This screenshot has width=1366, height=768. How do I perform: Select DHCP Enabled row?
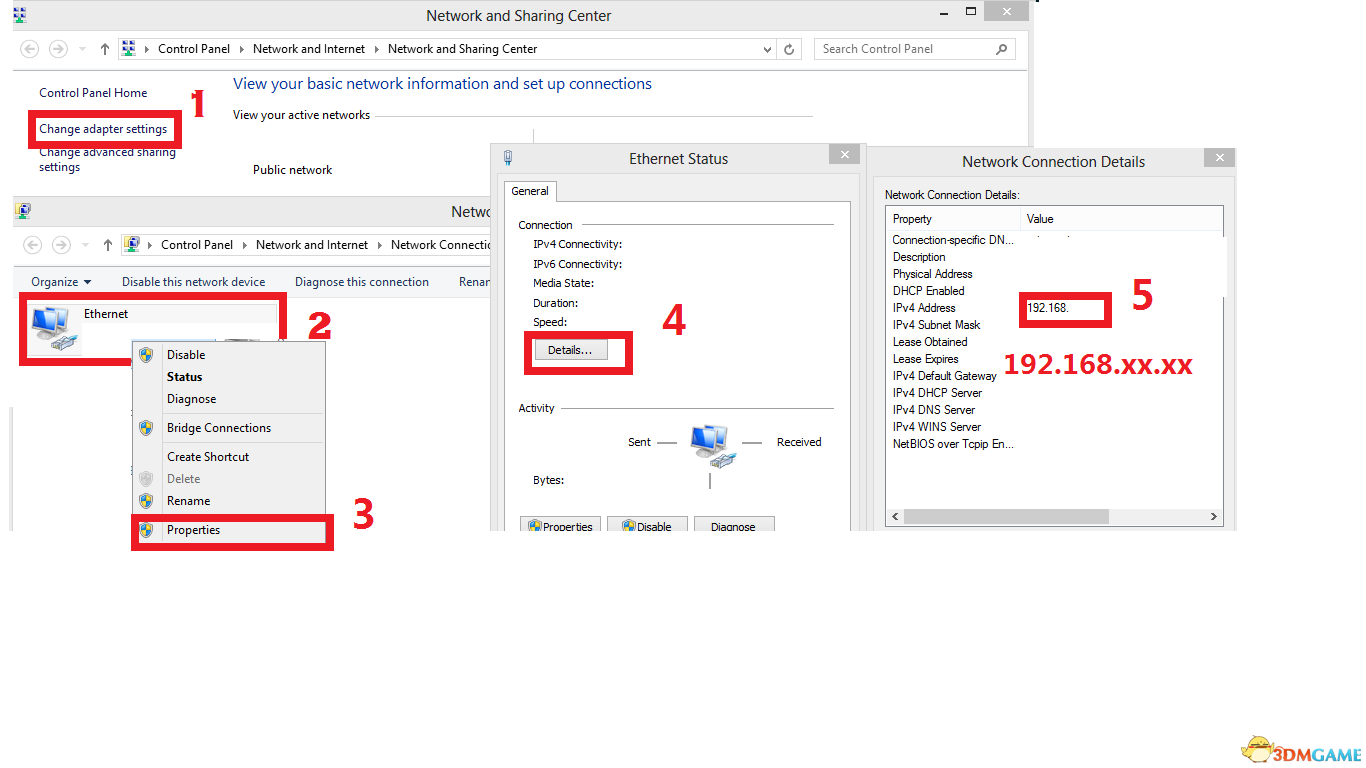pos(1054,291)
